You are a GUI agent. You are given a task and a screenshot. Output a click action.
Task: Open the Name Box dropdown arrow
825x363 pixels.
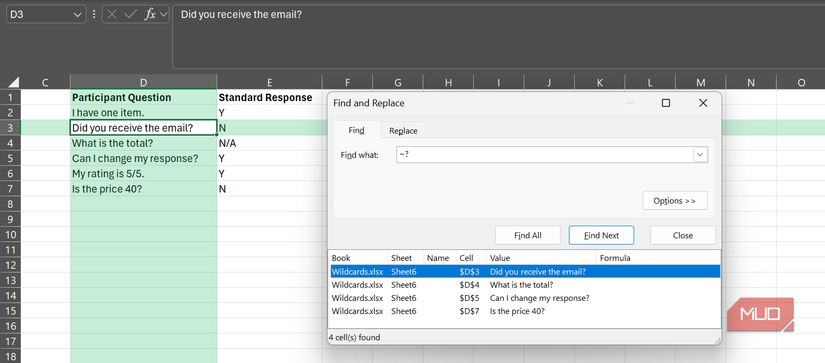[78, 15]
